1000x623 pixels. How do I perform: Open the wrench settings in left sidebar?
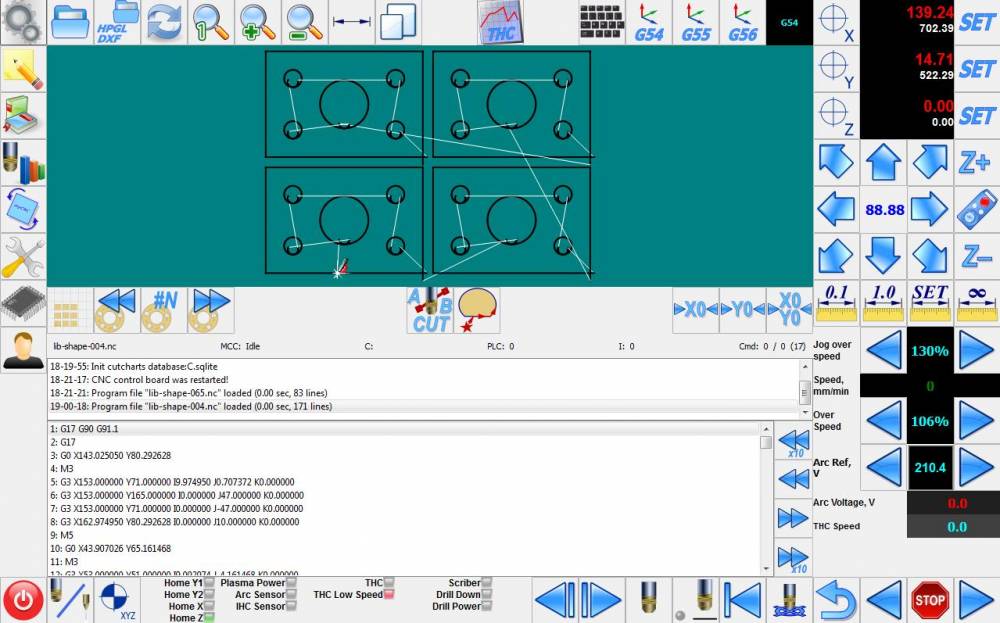(22, 257)
